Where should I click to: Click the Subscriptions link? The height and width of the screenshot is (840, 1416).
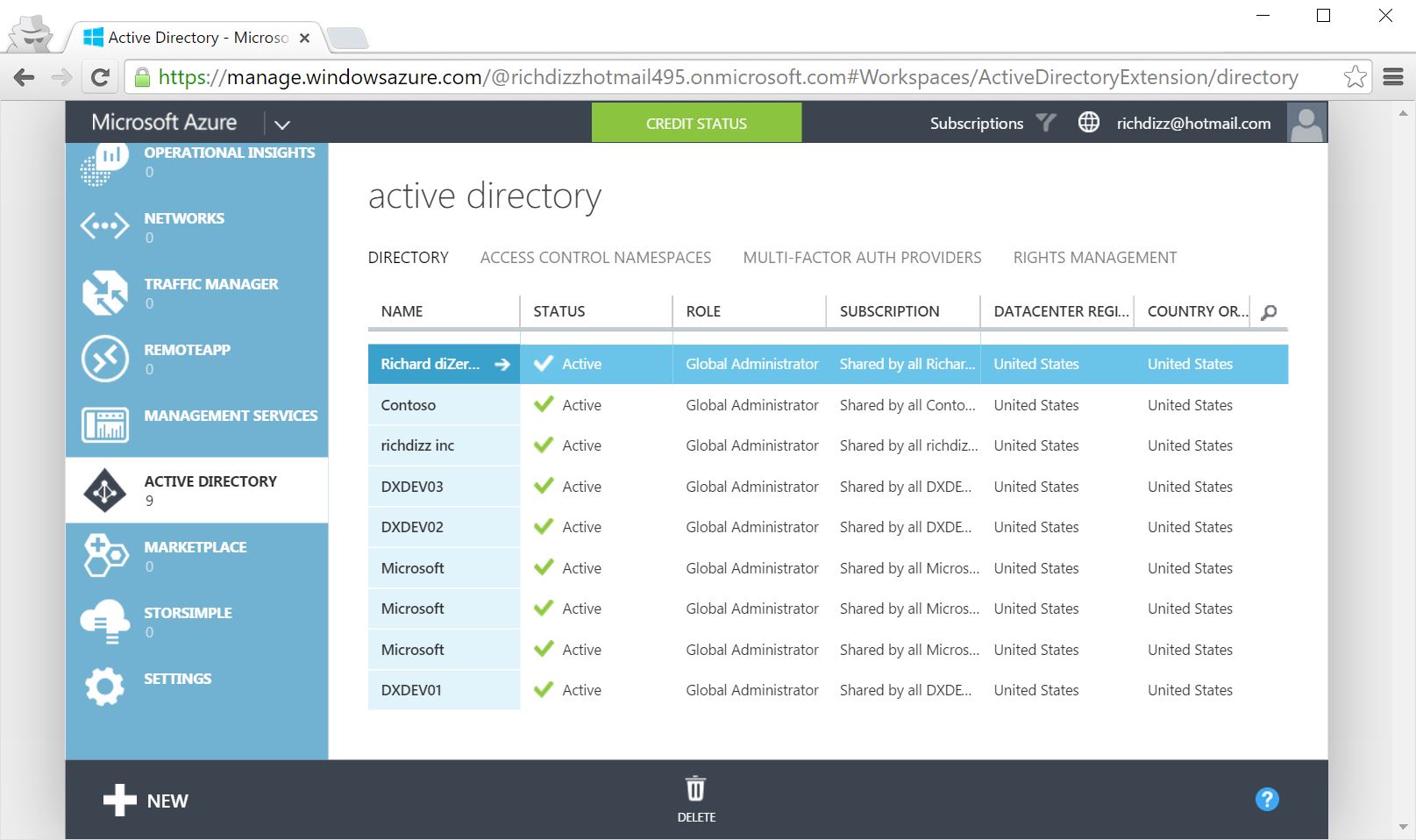pos(977,124)
